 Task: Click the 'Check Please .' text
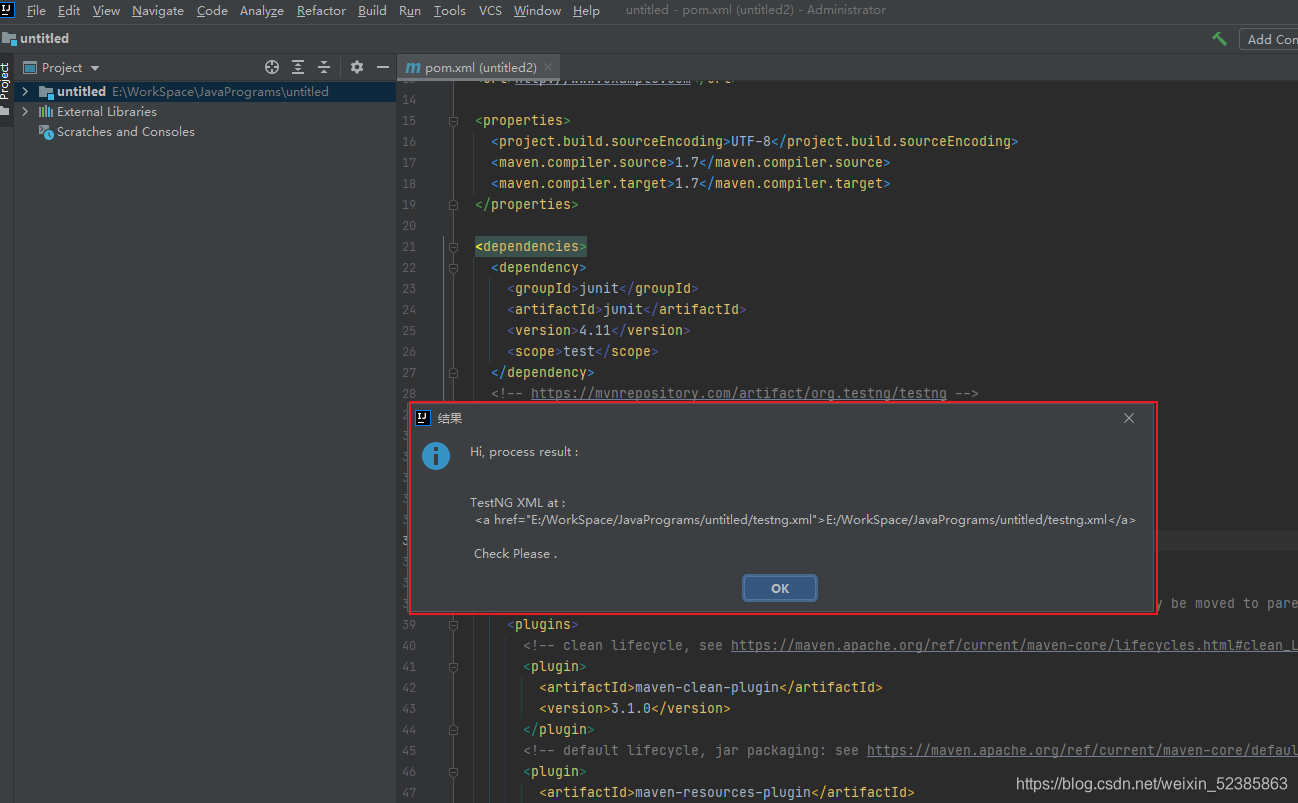tap(515, 553)
